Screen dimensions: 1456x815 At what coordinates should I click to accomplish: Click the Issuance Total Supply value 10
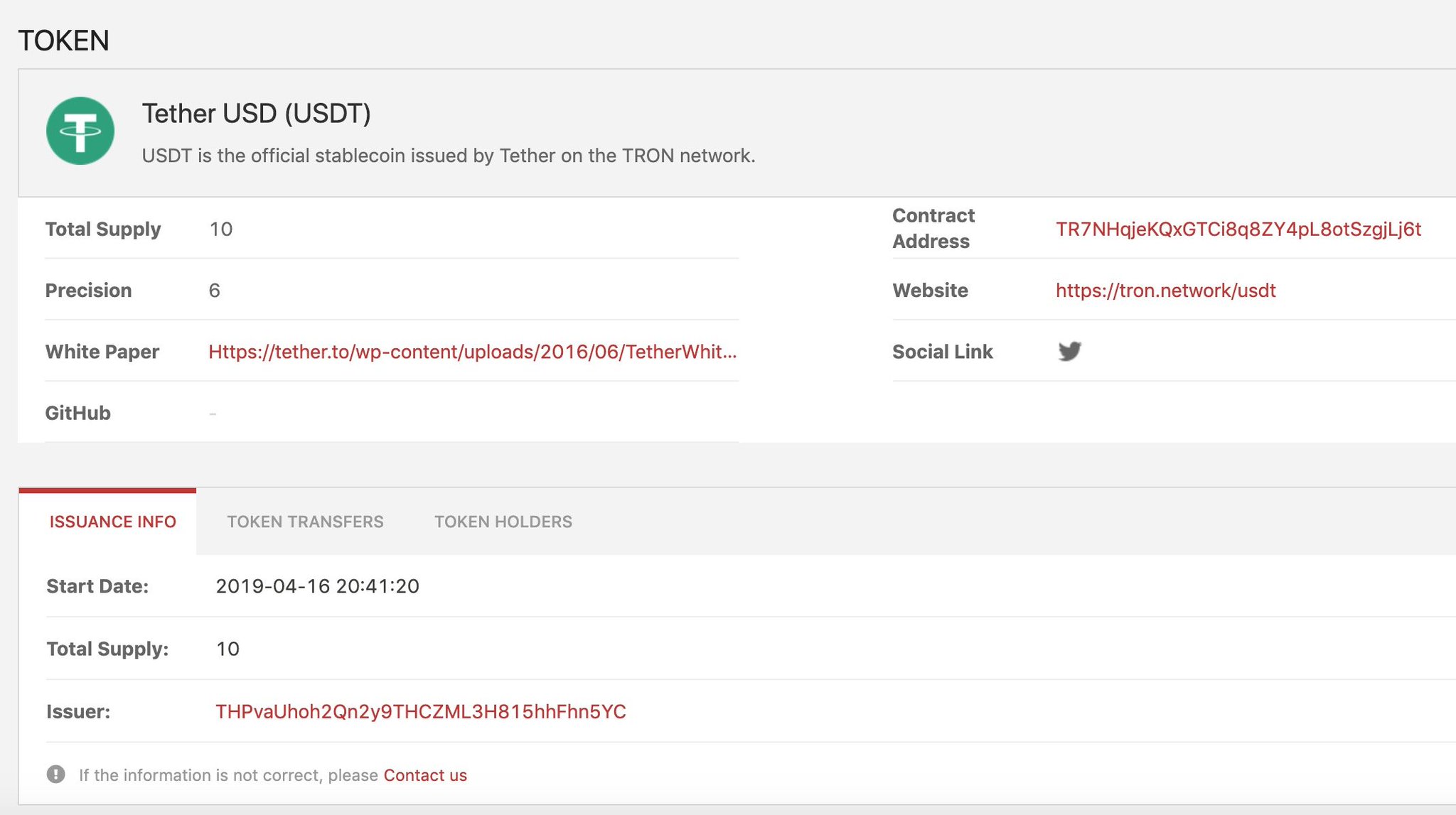point(227,649)
